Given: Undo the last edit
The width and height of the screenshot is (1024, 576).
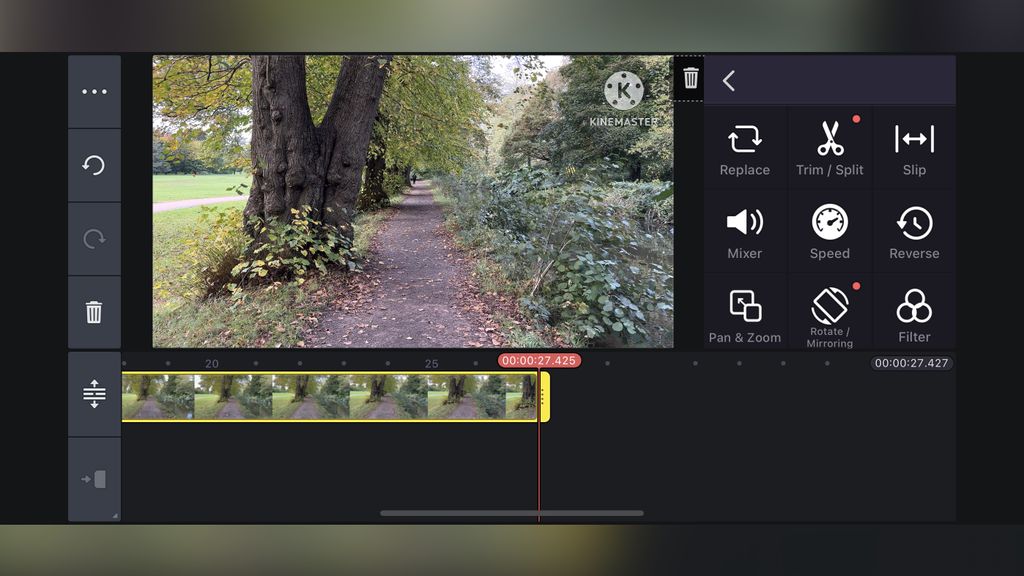Looking at the screenshot, I should pos(94,164).
